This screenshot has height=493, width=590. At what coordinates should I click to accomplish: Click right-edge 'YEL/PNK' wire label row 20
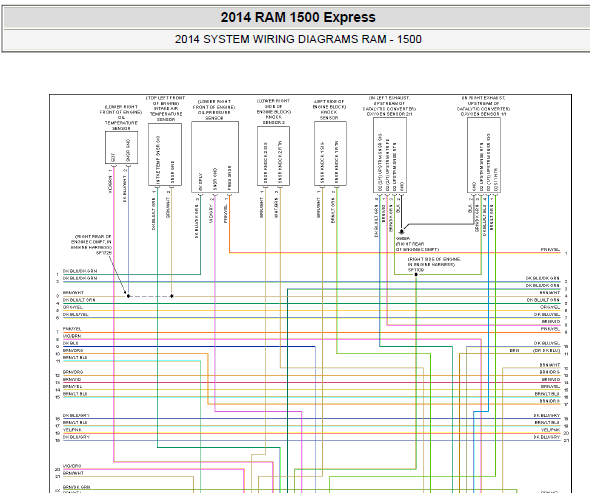[x=550, y=429]
